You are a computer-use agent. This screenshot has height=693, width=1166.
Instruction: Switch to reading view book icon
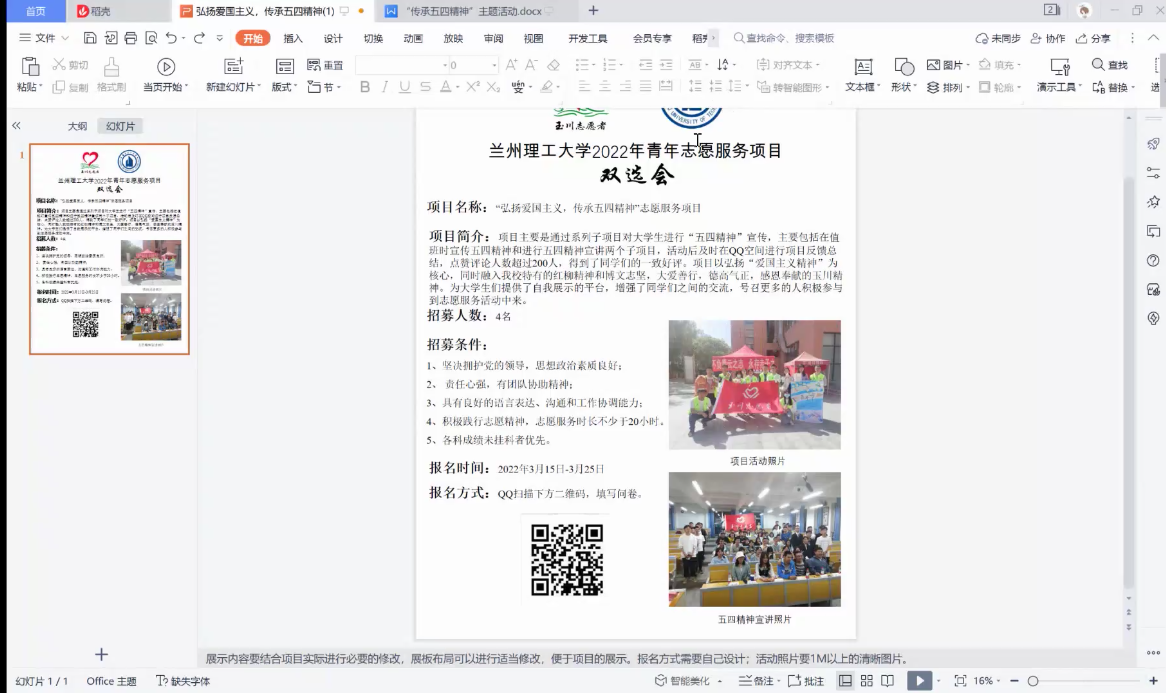pos(887,680)
